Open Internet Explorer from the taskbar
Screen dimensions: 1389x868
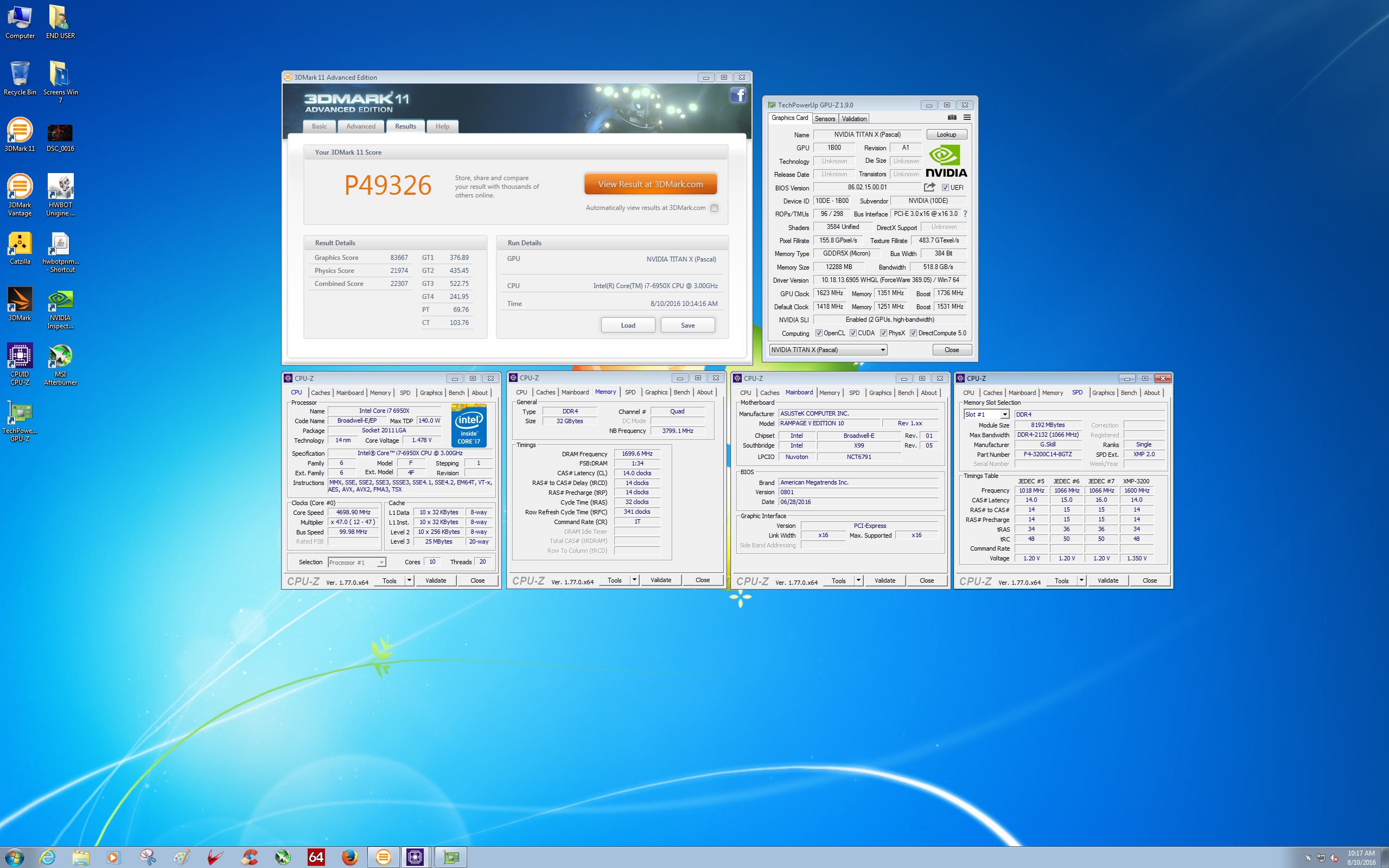(x=48, y=857)
